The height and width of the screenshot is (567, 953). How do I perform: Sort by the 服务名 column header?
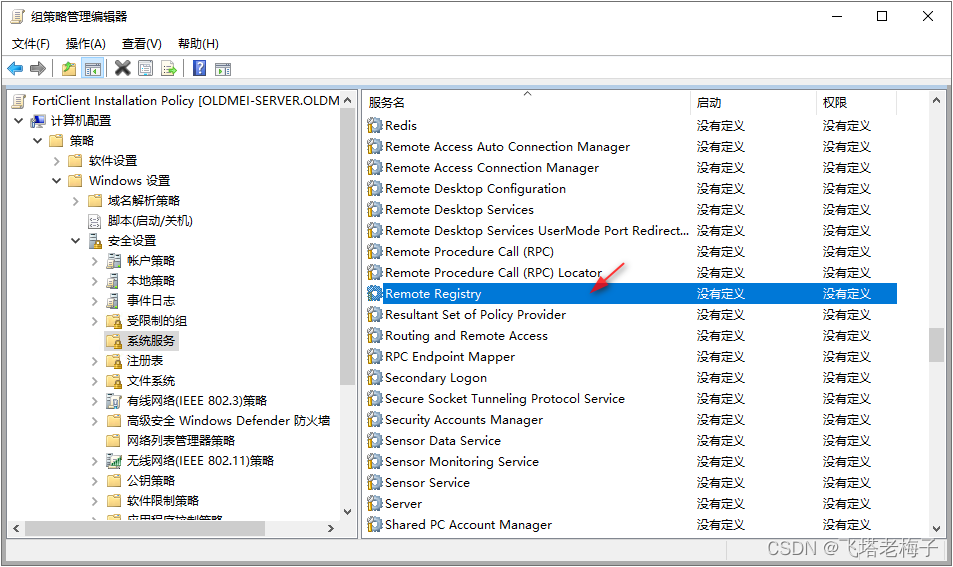coord(527,103)
